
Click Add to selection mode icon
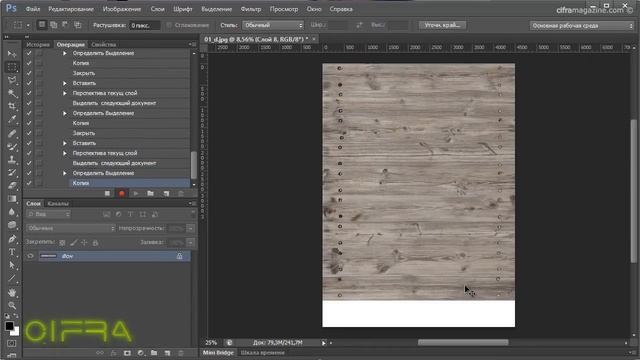tap(53, 25)
